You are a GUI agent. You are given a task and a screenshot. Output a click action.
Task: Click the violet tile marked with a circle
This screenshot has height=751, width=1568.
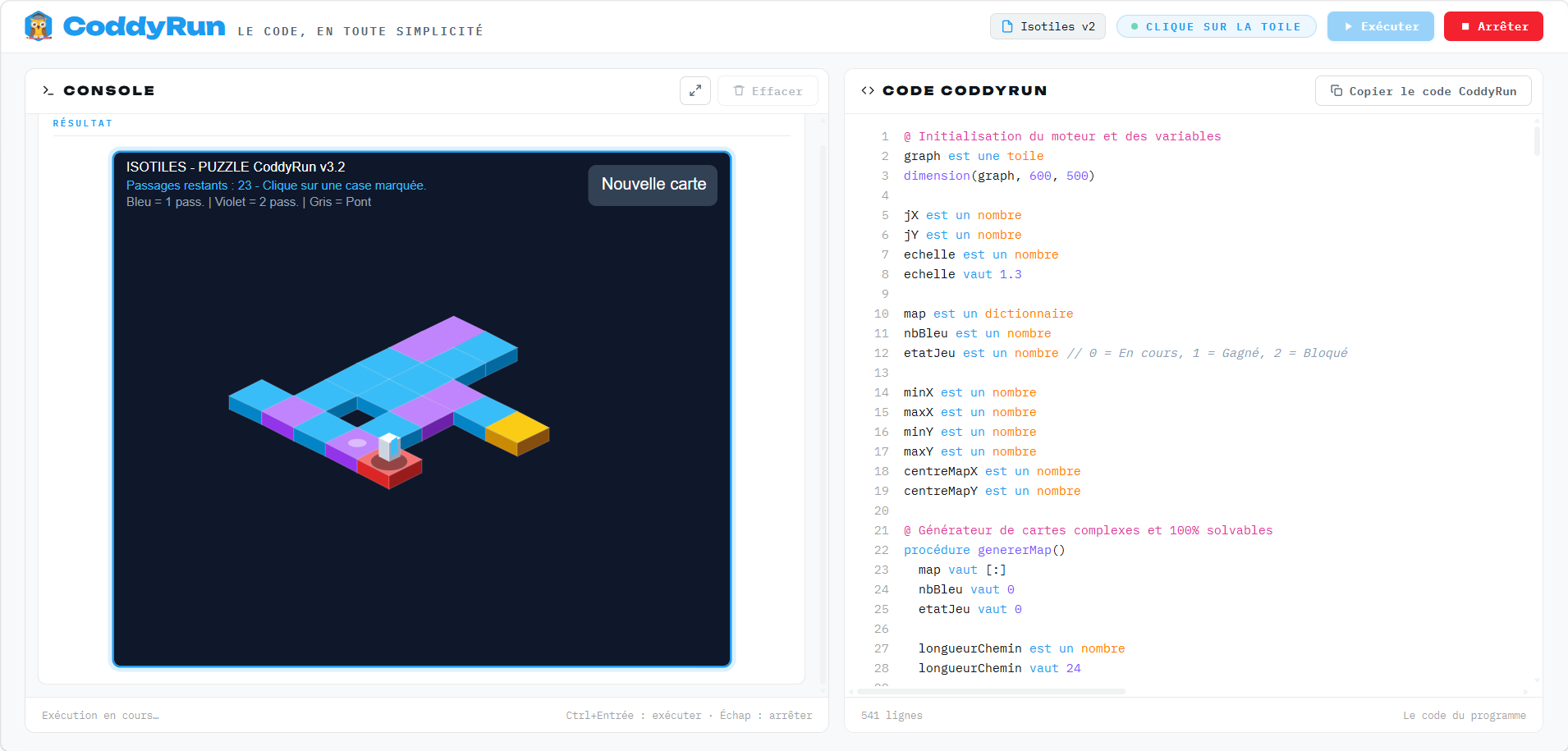coord(357,443)
